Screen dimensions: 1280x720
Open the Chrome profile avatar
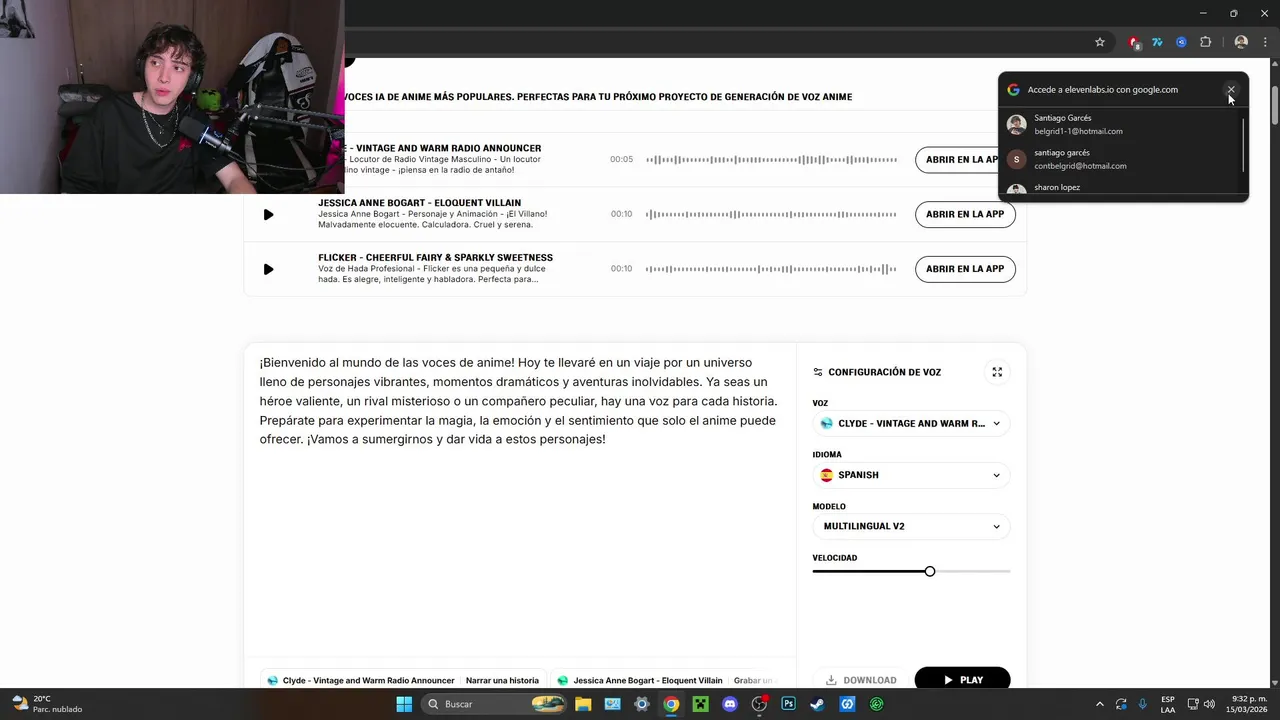(x=1241, y=42)
